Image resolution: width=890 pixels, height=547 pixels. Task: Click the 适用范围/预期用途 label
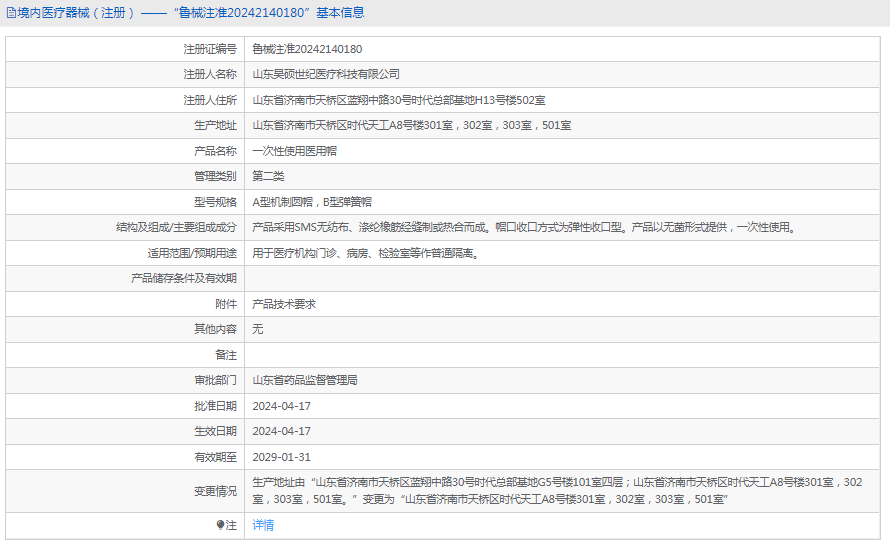192,253
